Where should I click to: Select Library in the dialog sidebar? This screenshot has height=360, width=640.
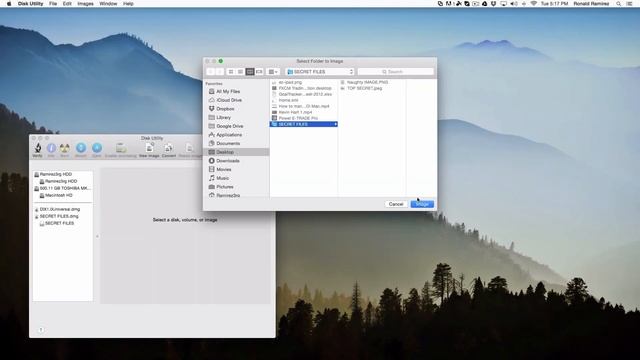click(223, 118)
